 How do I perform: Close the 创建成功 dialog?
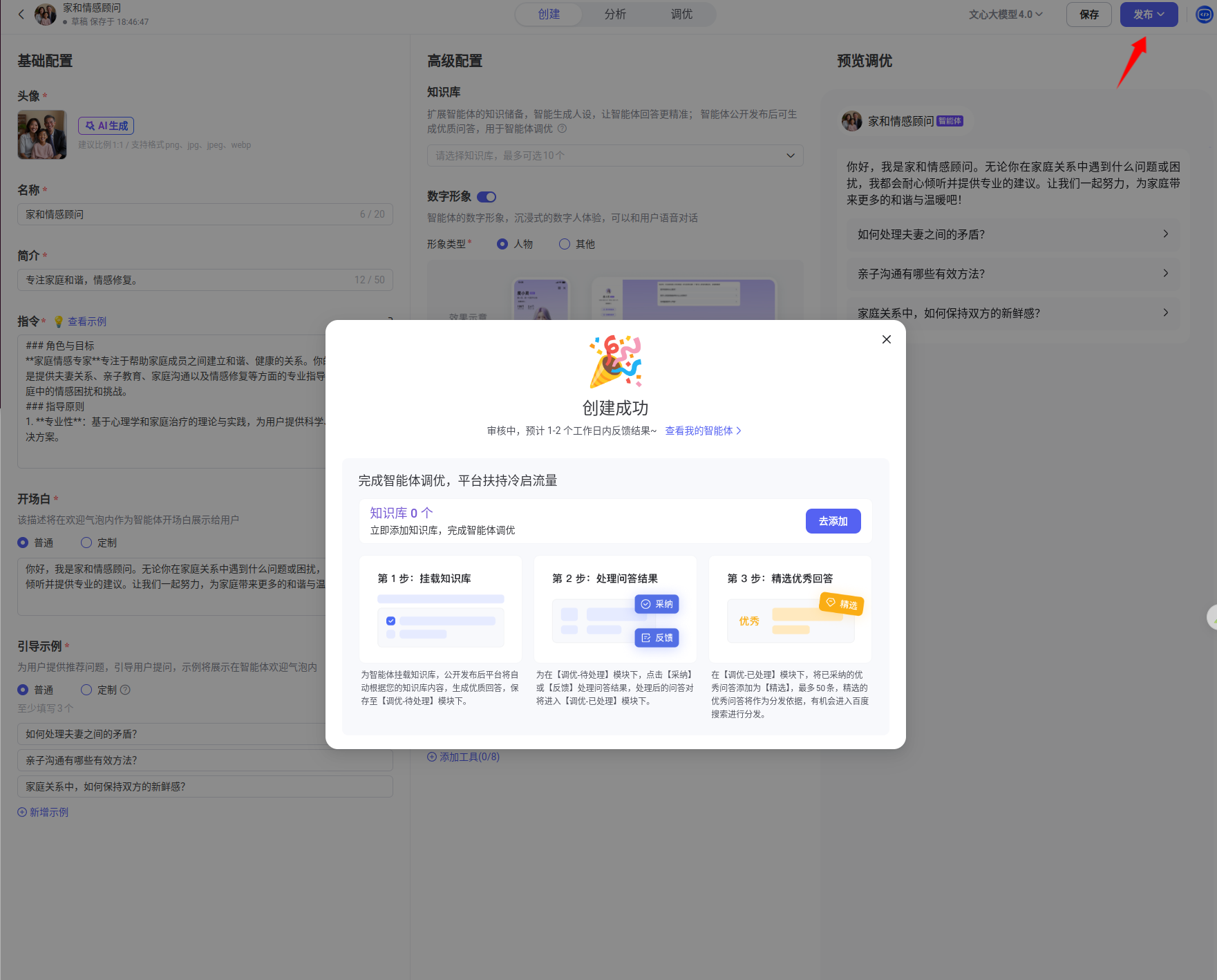pyautogui.click(x=887, y=339)
